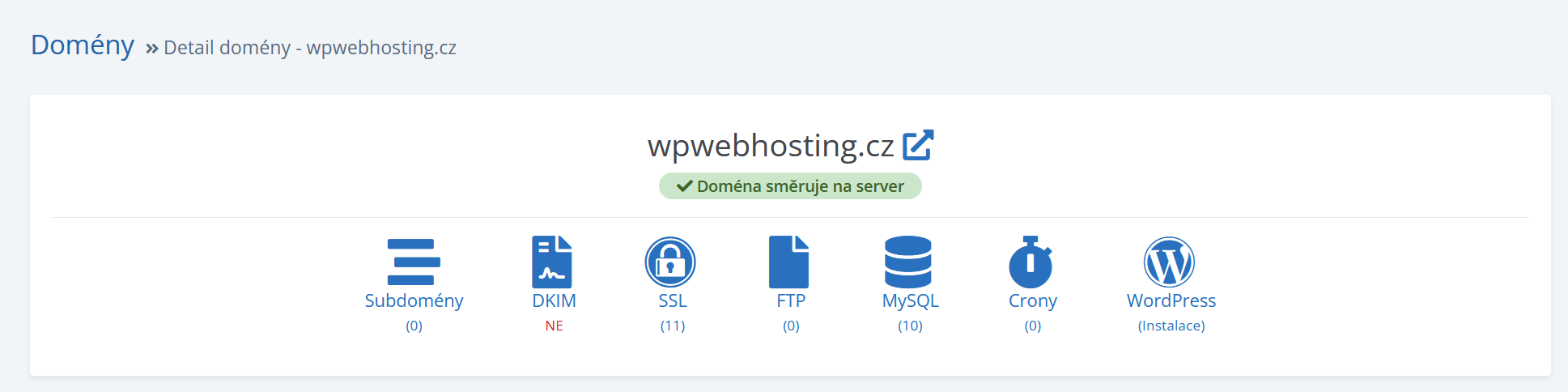The image size is (1568, 392).
Task: Select the SSL padlock icon
Action: point(670,262)
